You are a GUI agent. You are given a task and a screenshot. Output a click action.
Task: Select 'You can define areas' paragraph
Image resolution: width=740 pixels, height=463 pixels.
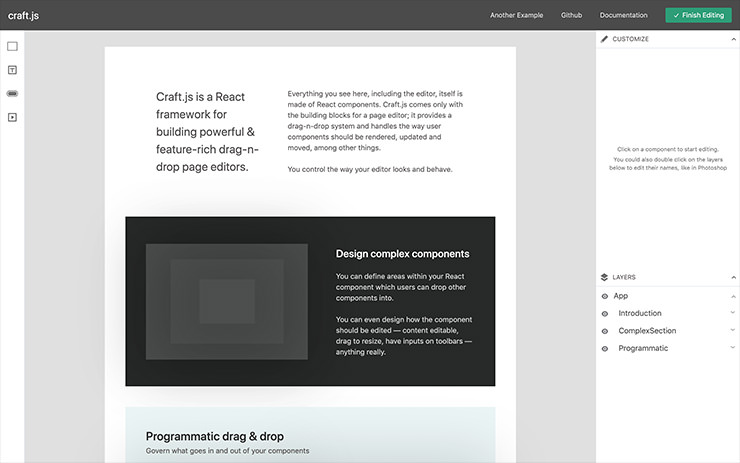tap(401, 287)
